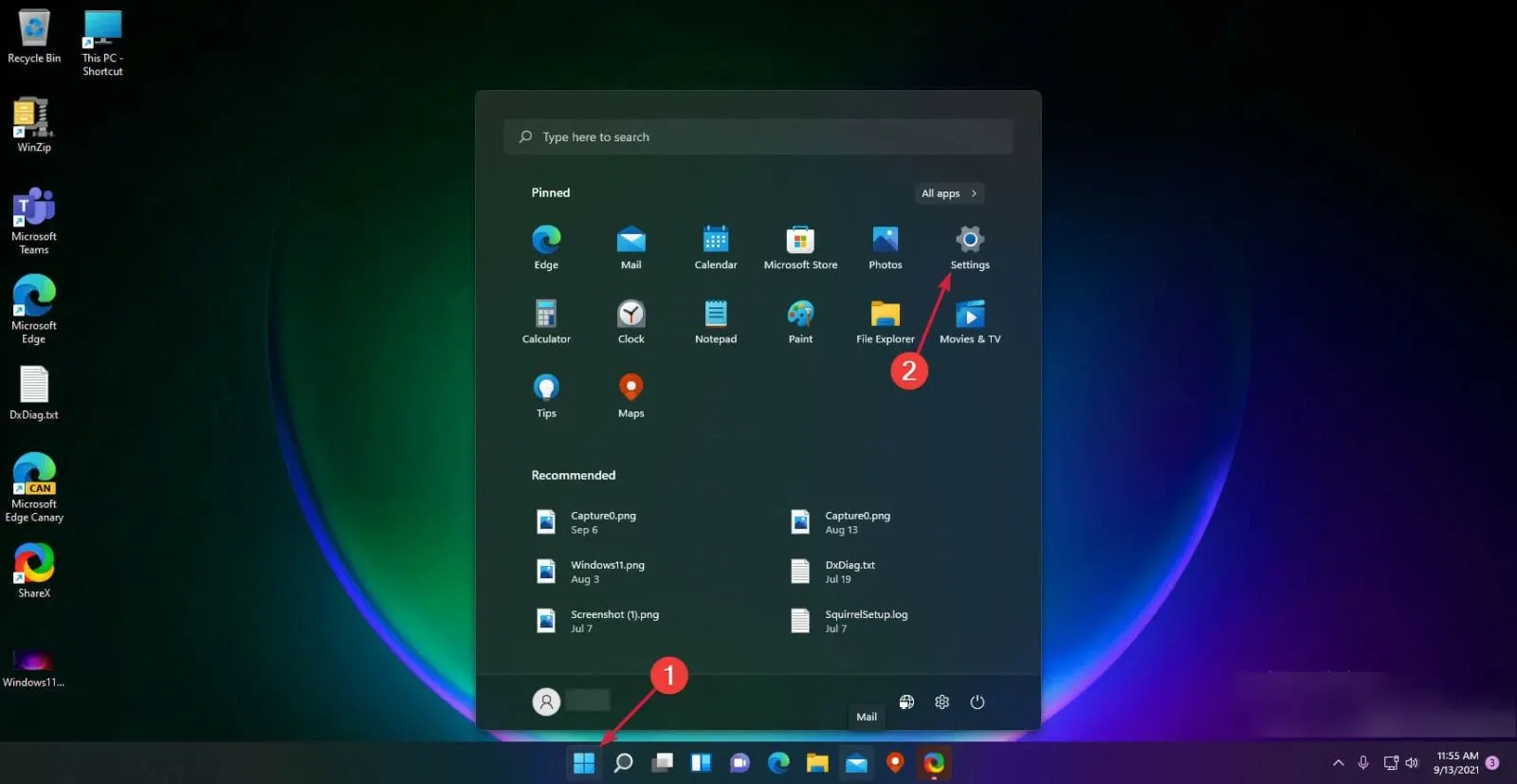Launch the pinned Mail app
The image size is (1517, 784).
coord(631,247)
